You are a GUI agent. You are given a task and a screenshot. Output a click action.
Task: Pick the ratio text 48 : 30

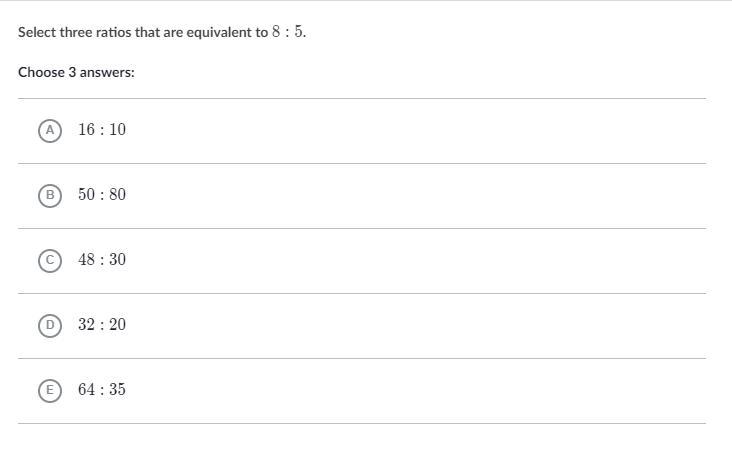click(102, 259)
